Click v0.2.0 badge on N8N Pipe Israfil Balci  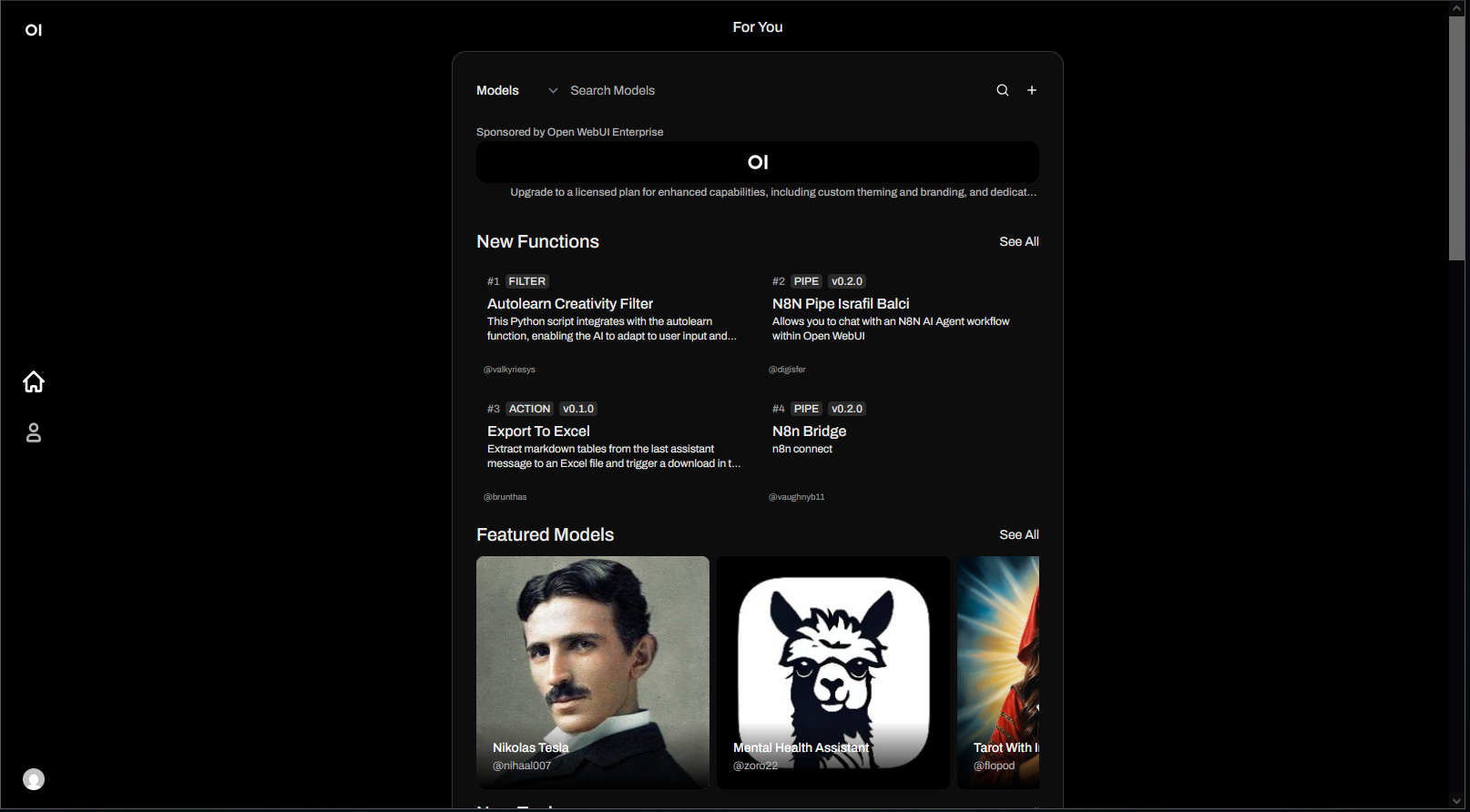847,281
